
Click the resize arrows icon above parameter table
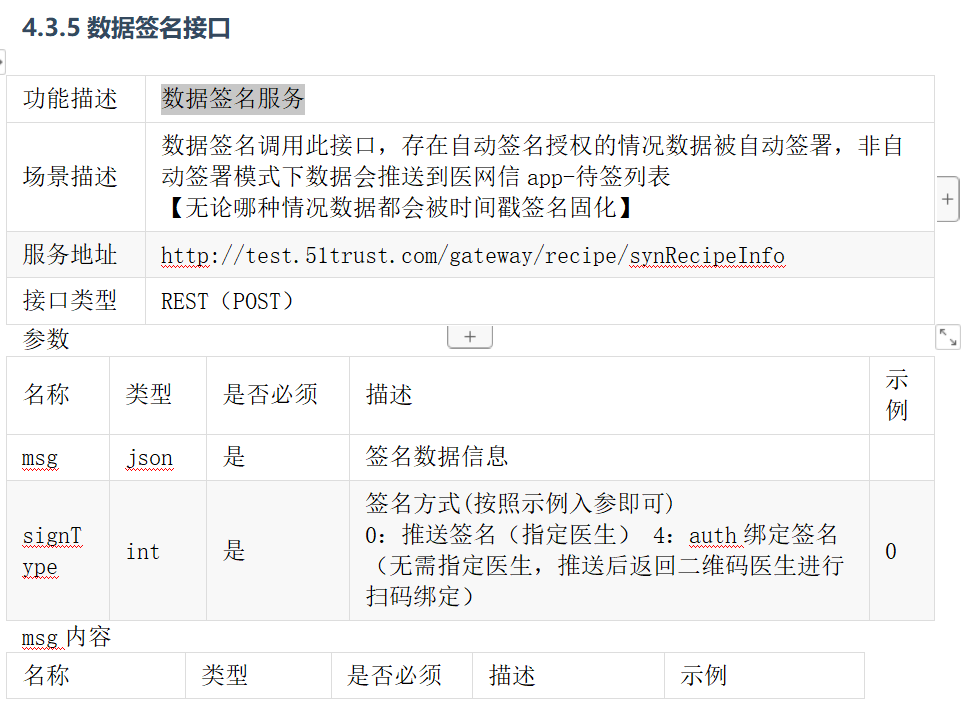(948, 337)
